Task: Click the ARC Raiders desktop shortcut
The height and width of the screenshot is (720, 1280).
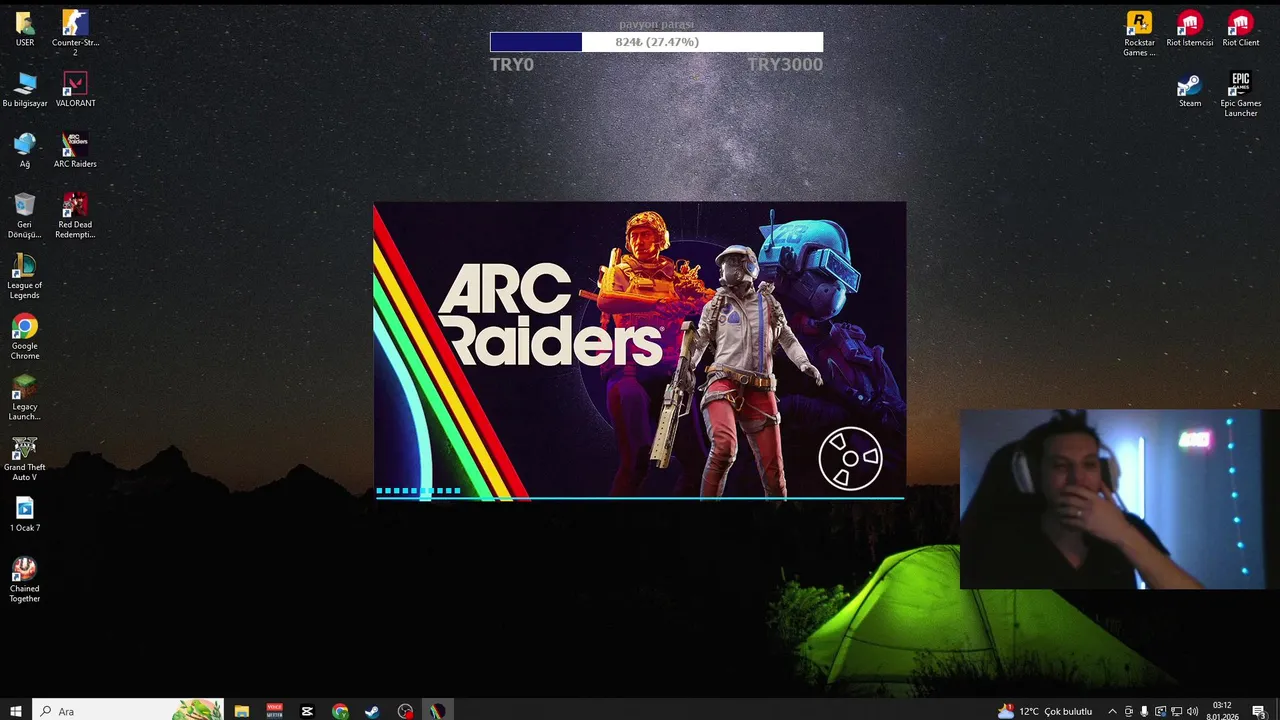Action: [x=75, y=151]
